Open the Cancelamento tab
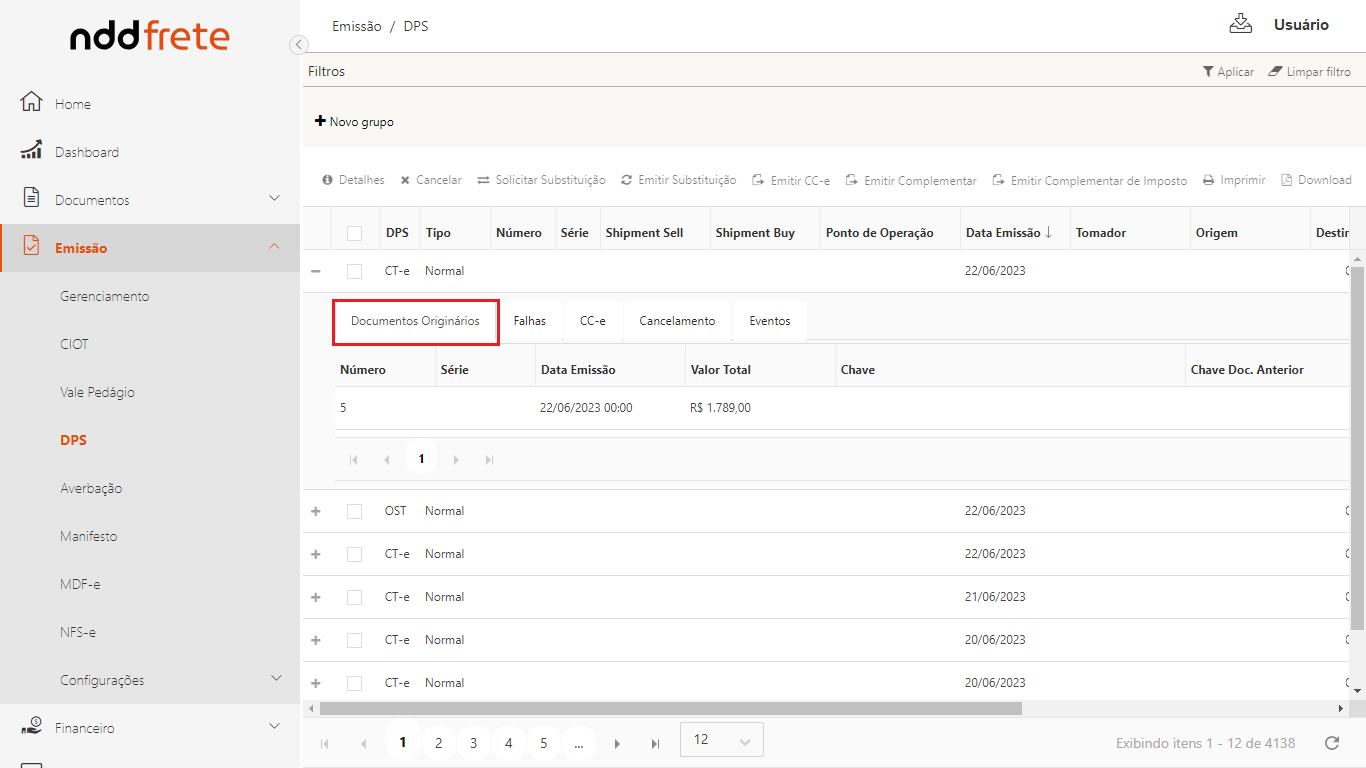Viewport: 1366px width, 768px height. pyautogui.click(x=677, y=321)
